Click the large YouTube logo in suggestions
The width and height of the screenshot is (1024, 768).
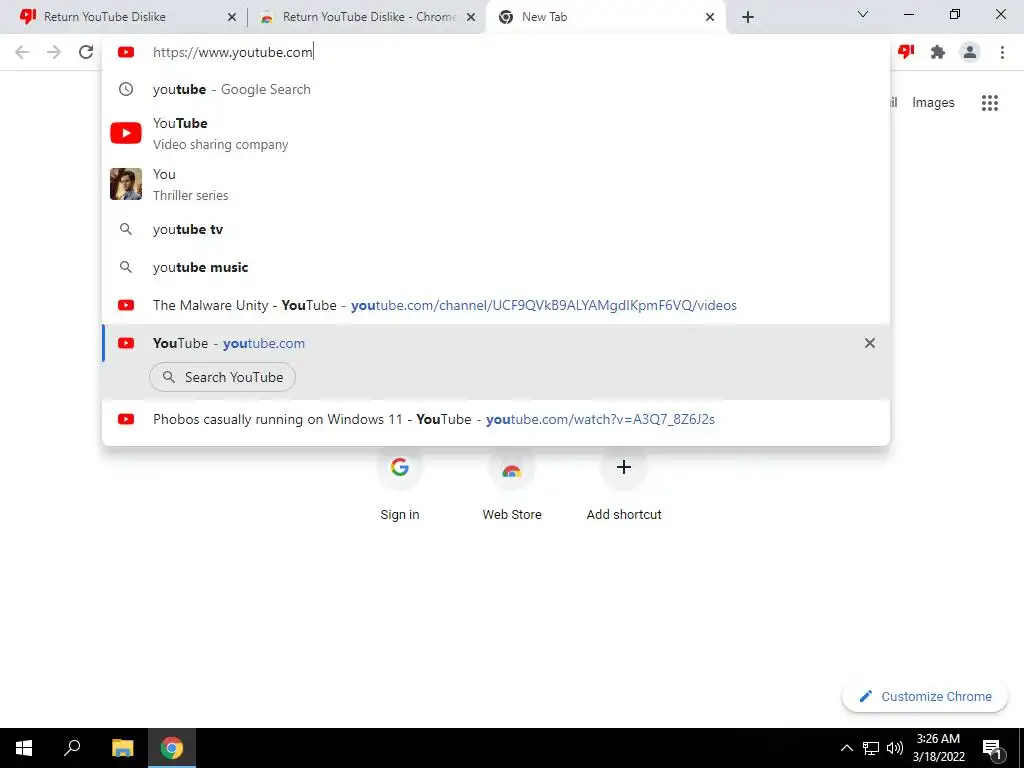(x=126, y=133)
